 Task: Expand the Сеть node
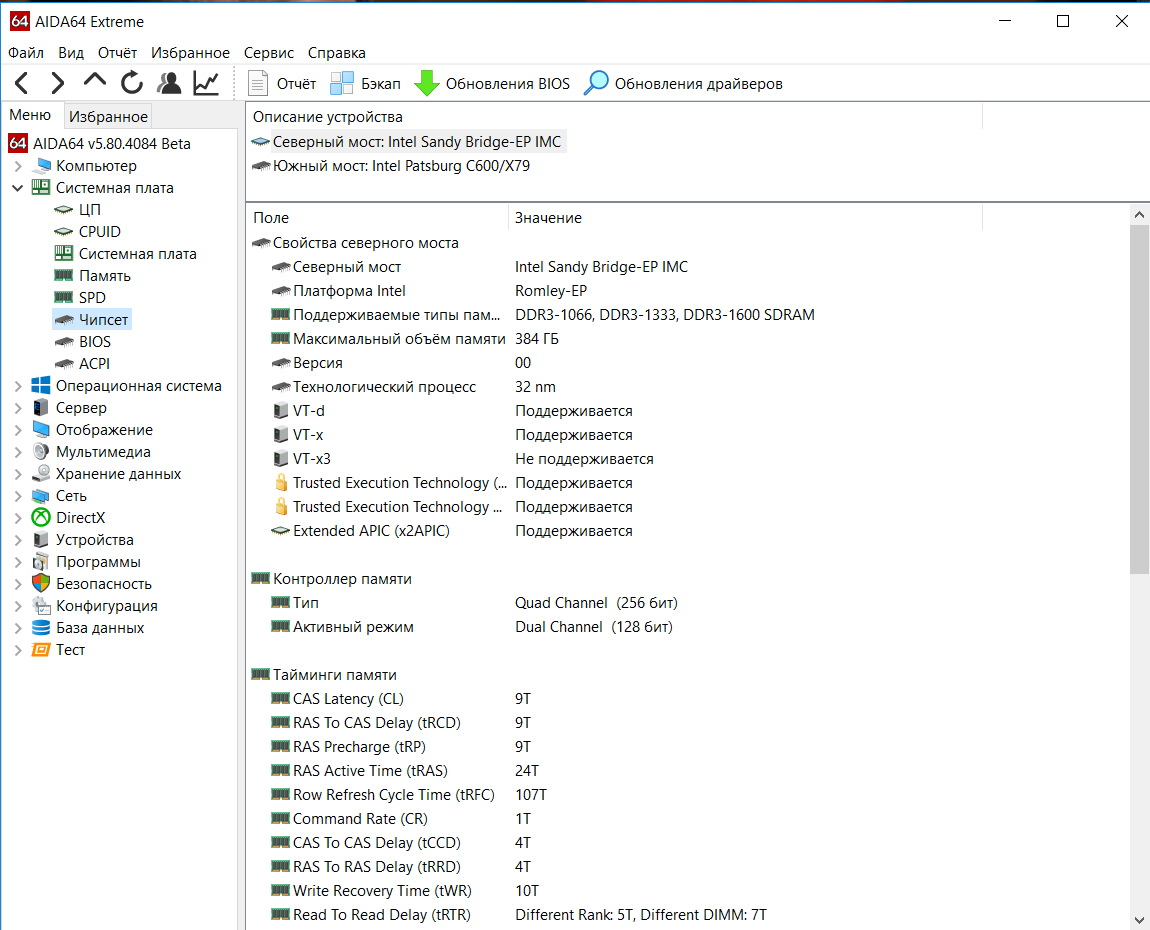(18, 496)
